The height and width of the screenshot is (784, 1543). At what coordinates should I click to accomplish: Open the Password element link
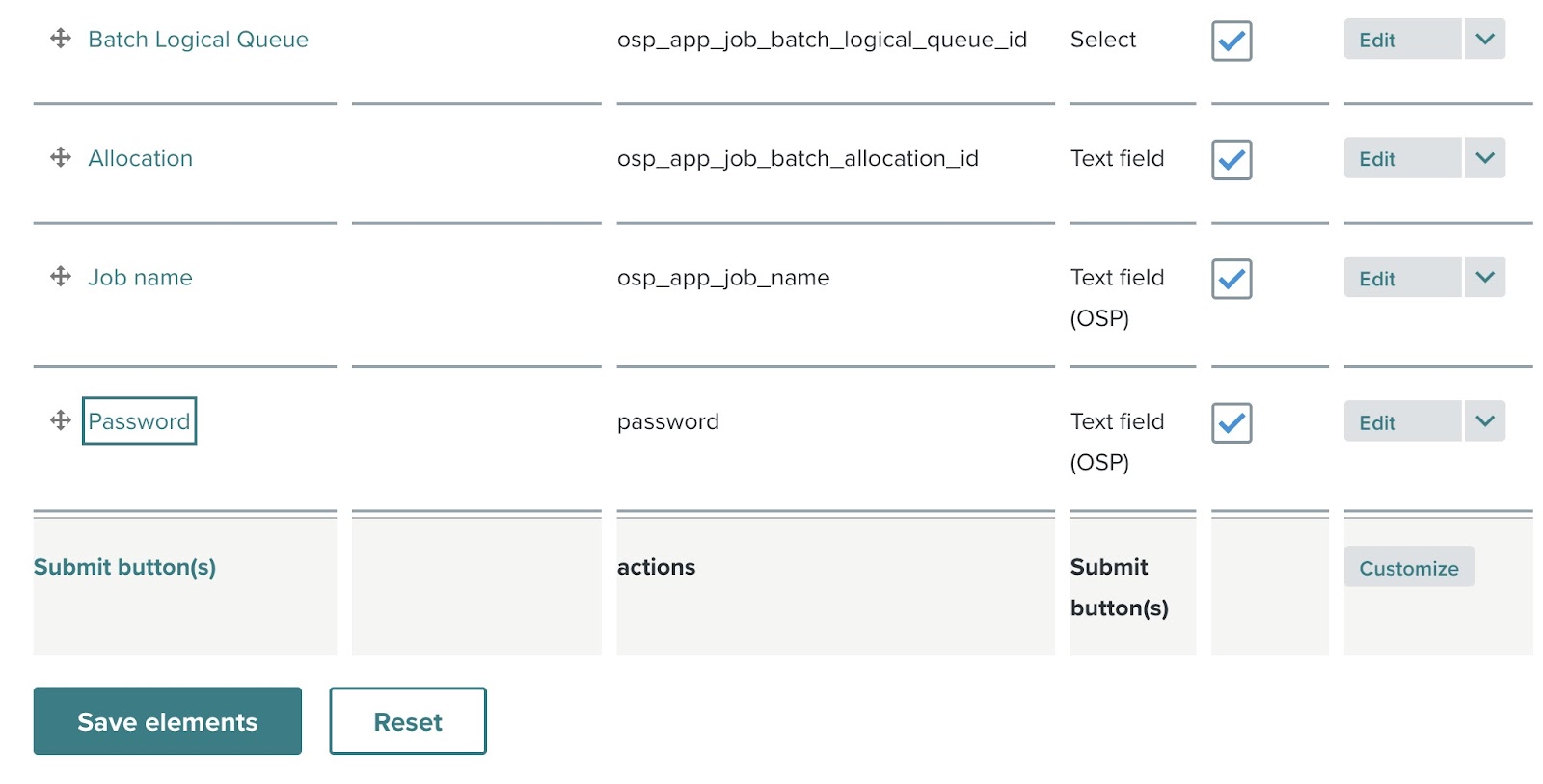click(139, 421)
